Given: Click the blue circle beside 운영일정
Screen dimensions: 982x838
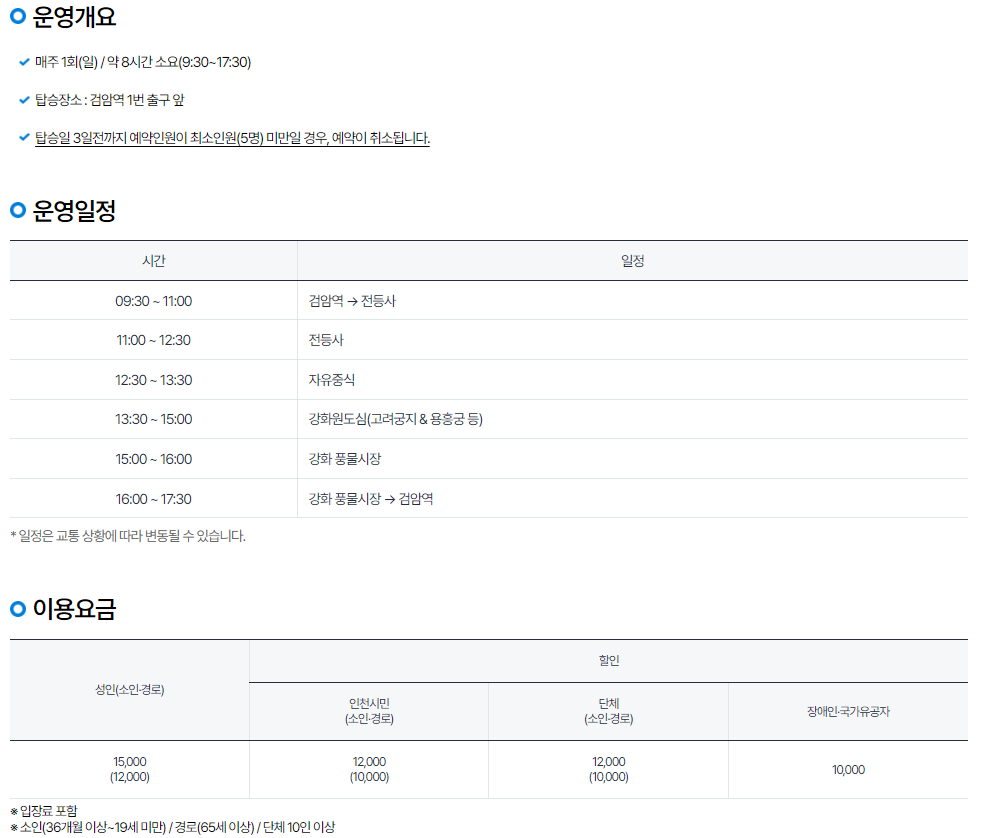Looking at the screenshot, I should tap(18, 210).
